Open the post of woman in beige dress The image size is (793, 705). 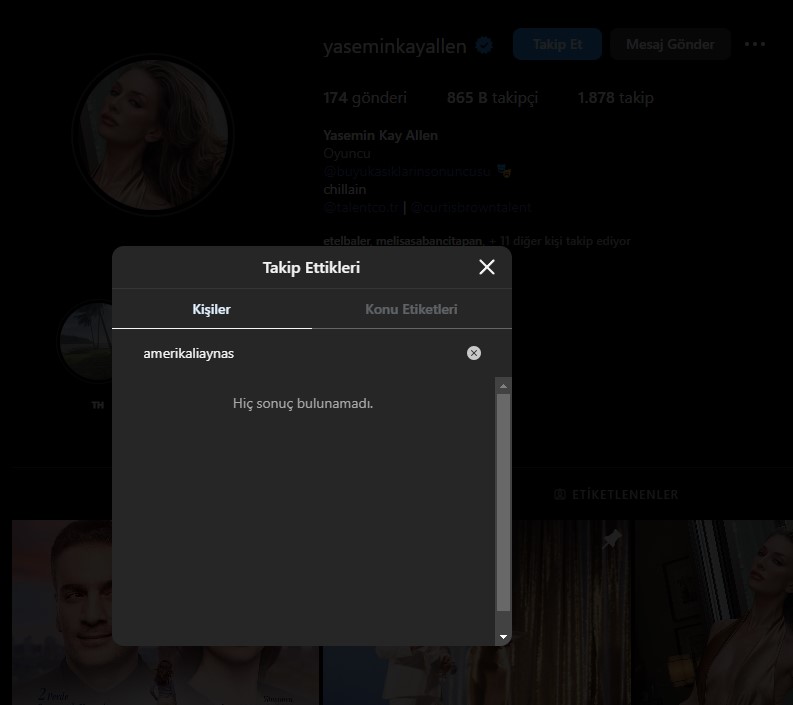[714, 612]
